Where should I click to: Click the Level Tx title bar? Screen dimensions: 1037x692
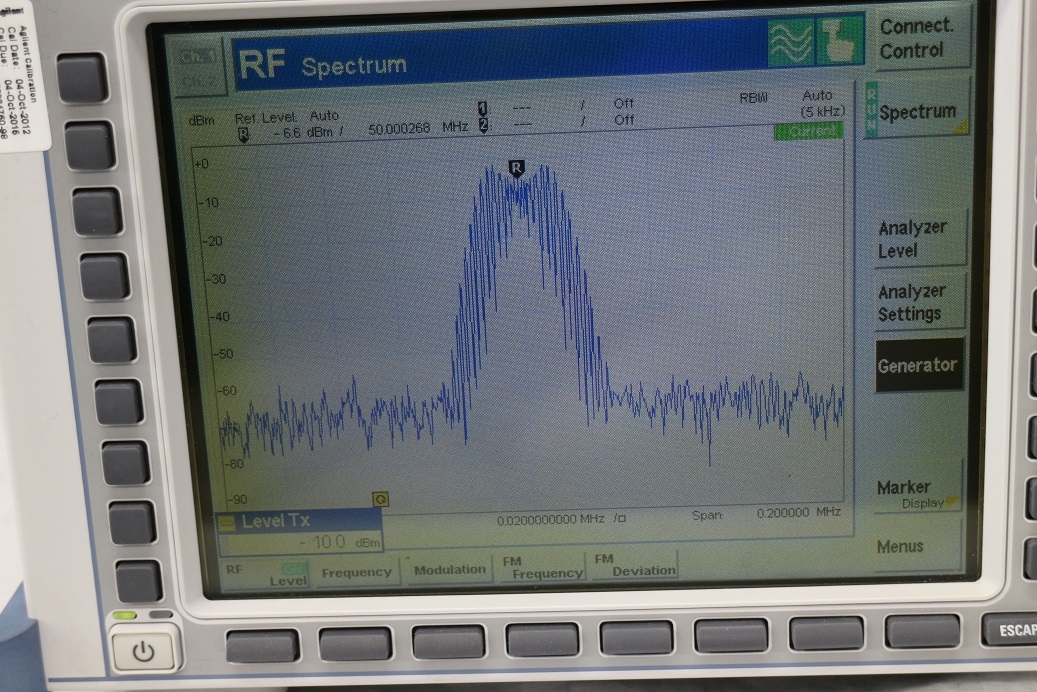click(299, 521)
